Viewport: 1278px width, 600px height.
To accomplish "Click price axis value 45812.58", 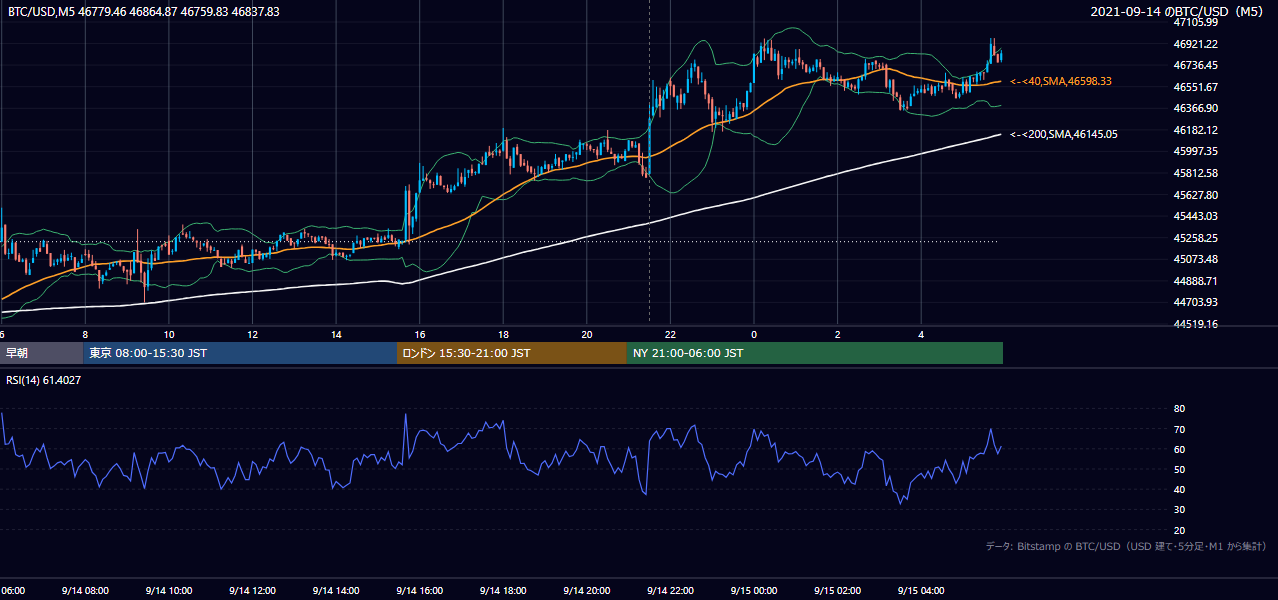I will [1195, 173].
